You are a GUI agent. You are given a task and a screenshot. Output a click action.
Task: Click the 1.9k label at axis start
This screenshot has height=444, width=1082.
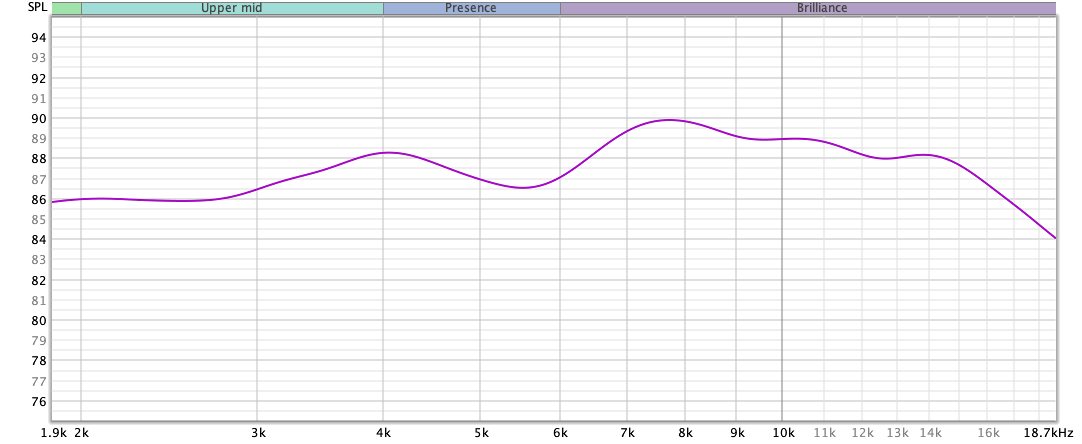tap(55, 432)
